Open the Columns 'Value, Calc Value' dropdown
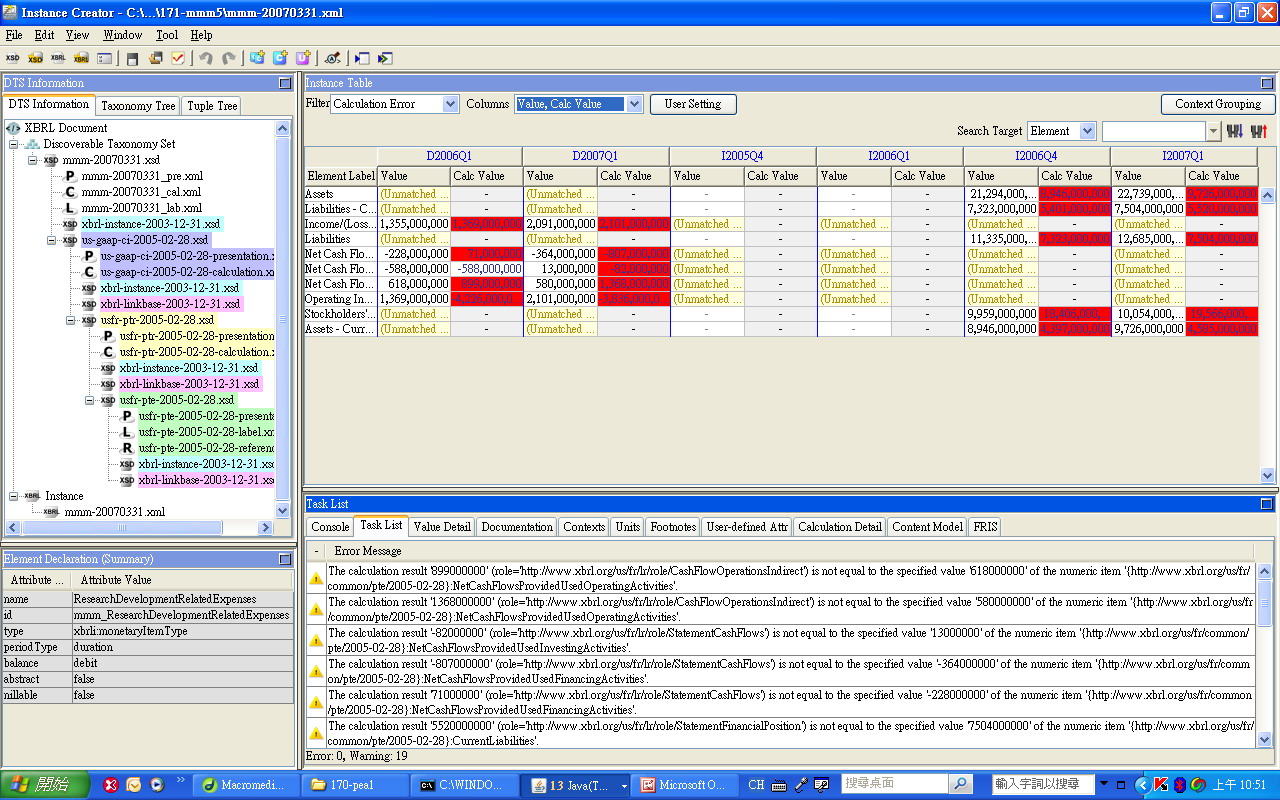The height and width of the screenshot is (800, 1280). coord(634,104)
